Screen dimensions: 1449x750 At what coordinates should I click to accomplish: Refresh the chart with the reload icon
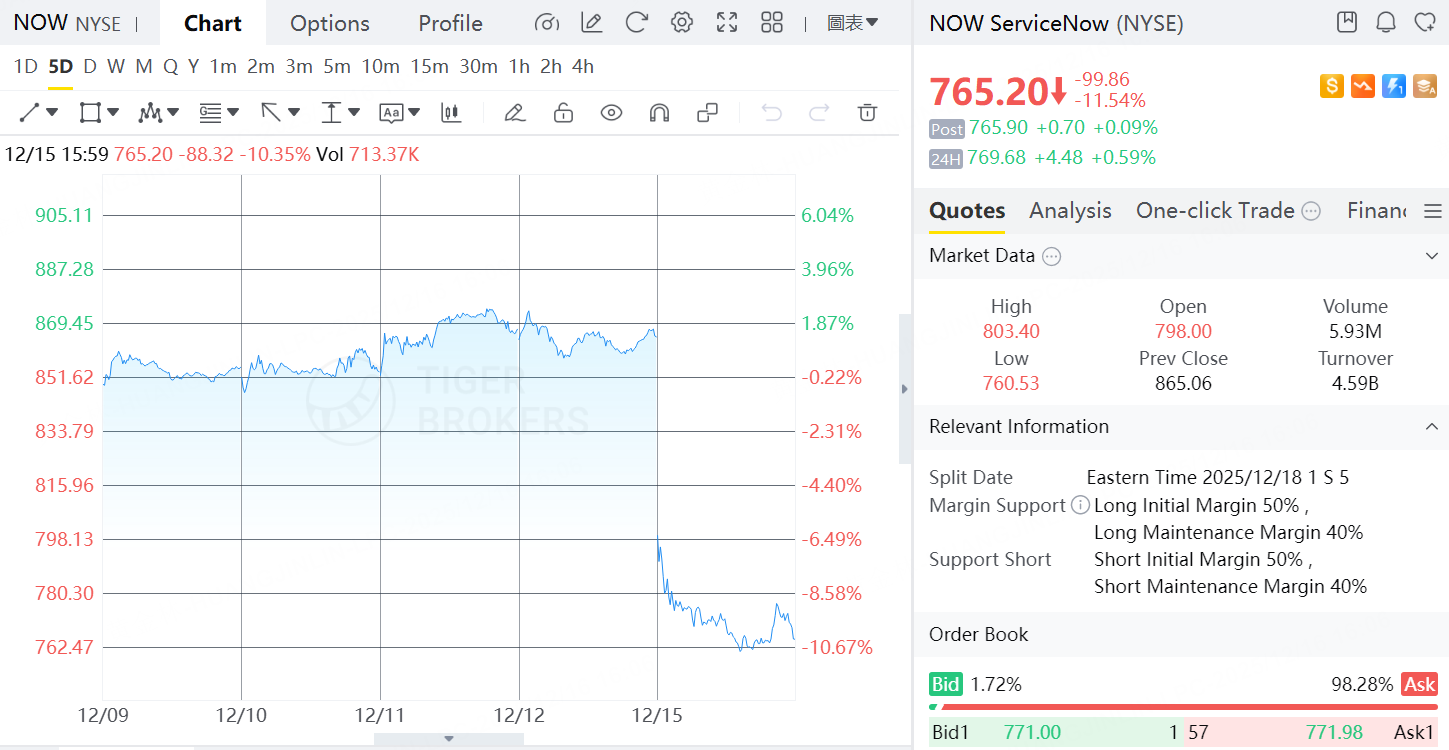(636, 23)
